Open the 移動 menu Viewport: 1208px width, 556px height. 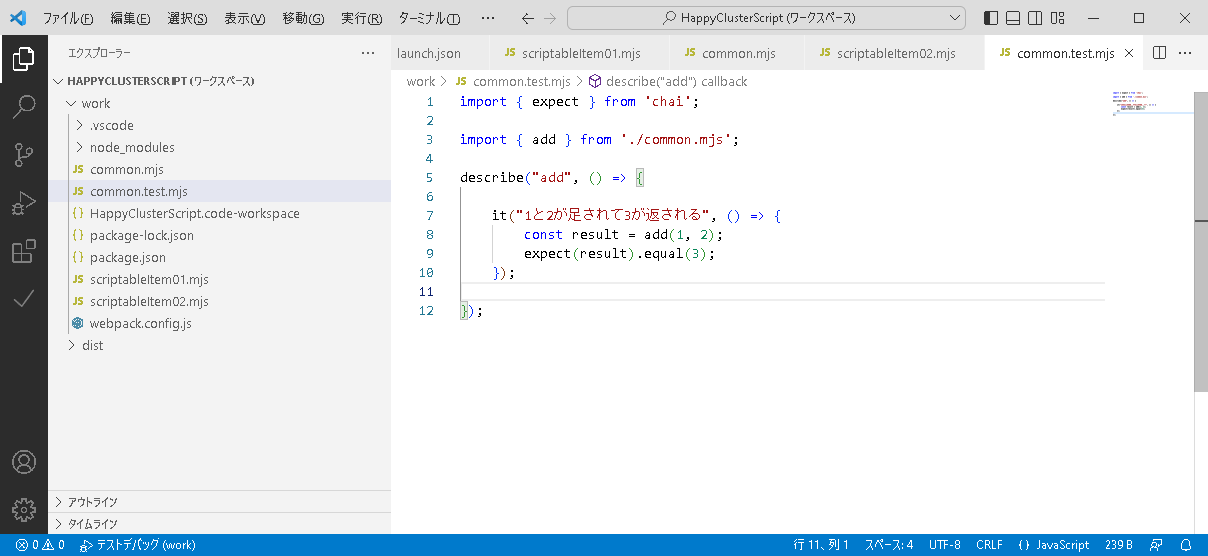(303, 18)
